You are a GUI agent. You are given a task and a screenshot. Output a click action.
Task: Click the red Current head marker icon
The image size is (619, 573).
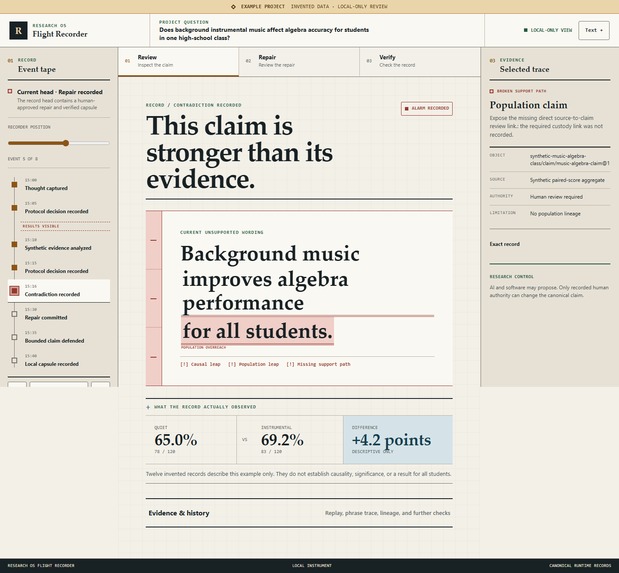coord(10,92)
